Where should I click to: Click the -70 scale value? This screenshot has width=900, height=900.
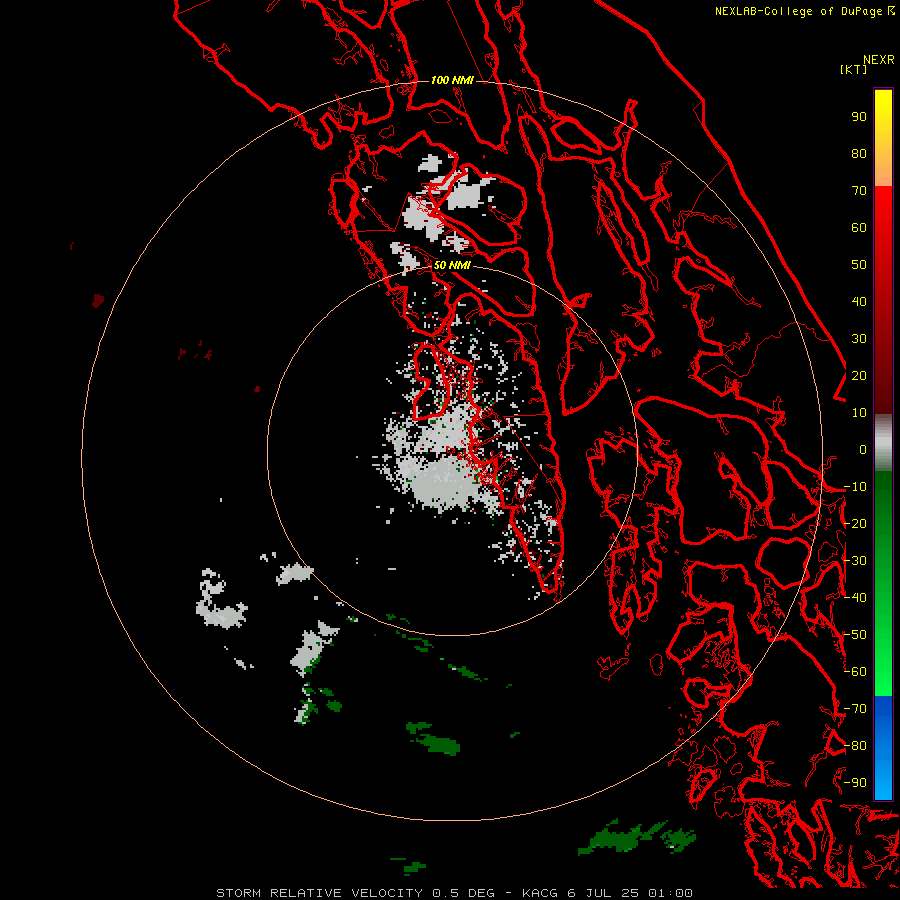pyautogui.click(x=855, y=709)
